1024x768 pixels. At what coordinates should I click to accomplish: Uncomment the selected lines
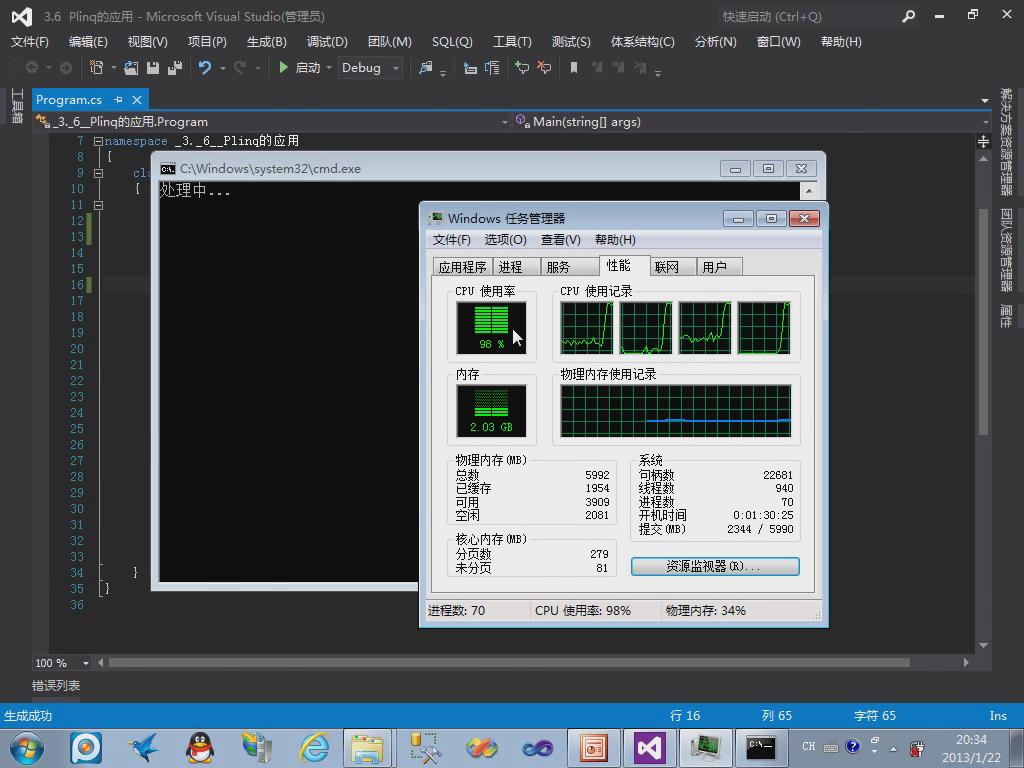pyautogui.click(x=544, y=67)
